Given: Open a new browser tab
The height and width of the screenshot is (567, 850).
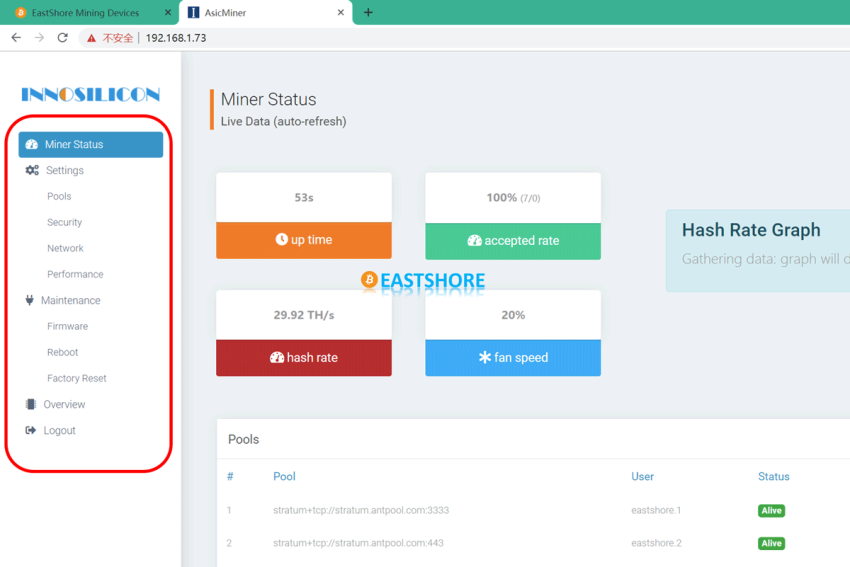Looking at the screenshot, I should coord(368,13).
